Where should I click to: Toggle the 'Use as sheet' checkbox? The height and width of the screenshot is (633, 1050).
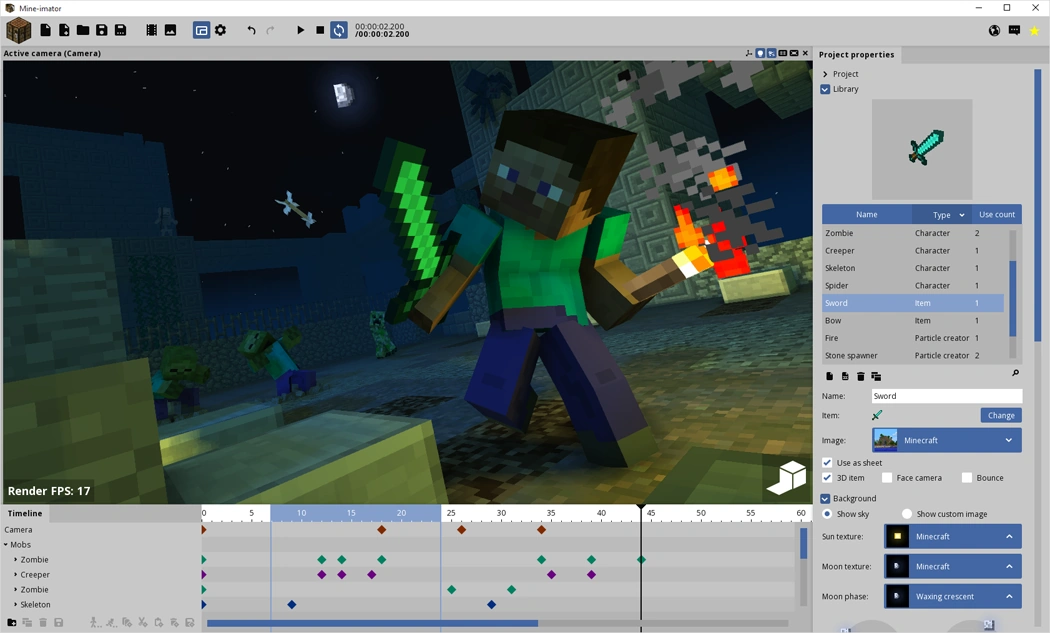click(827, 463)
